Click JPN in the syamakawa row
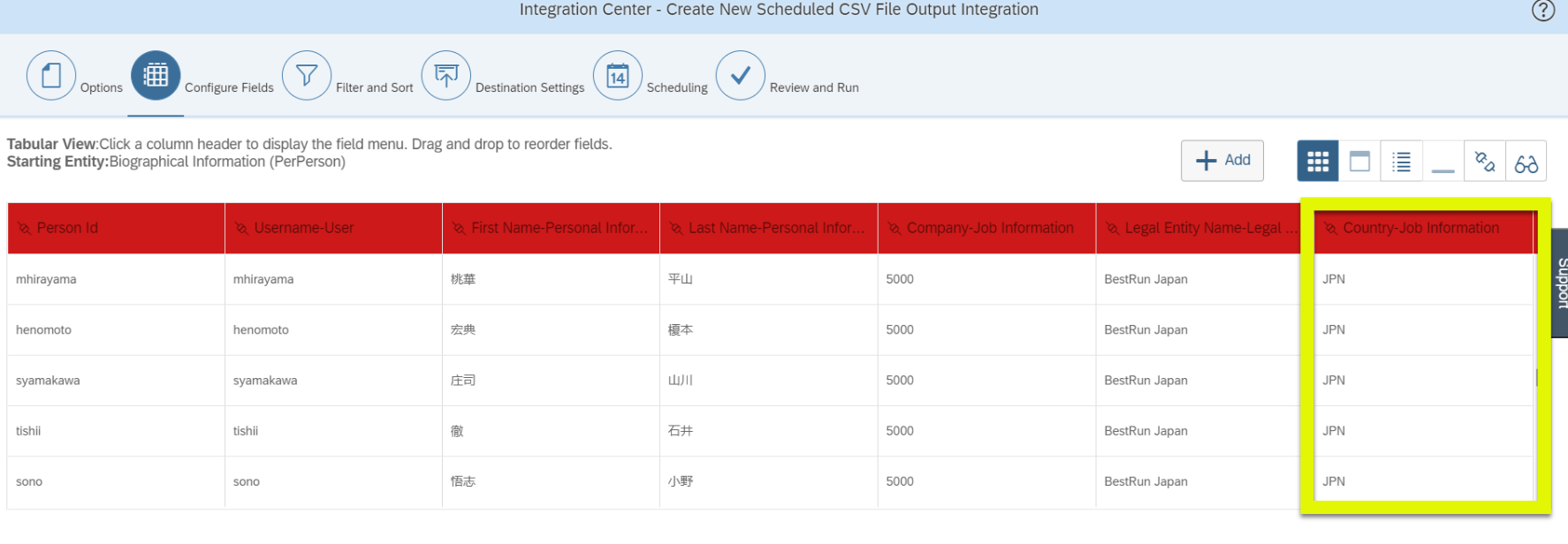1568x544 pixels. (x=1334, y=381)
